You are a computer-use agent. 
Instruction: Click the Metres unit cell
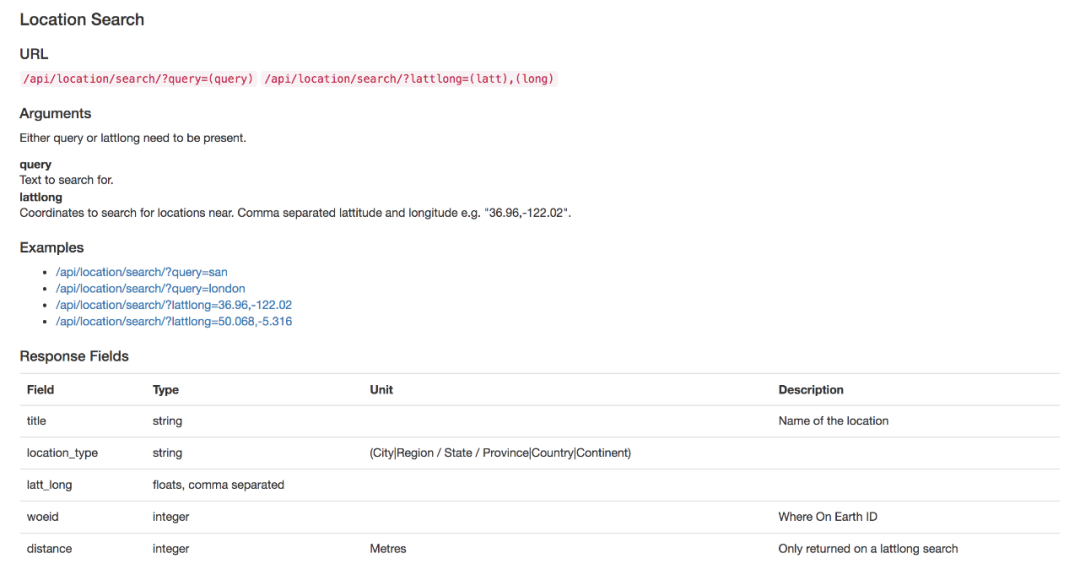pos(388,549)
